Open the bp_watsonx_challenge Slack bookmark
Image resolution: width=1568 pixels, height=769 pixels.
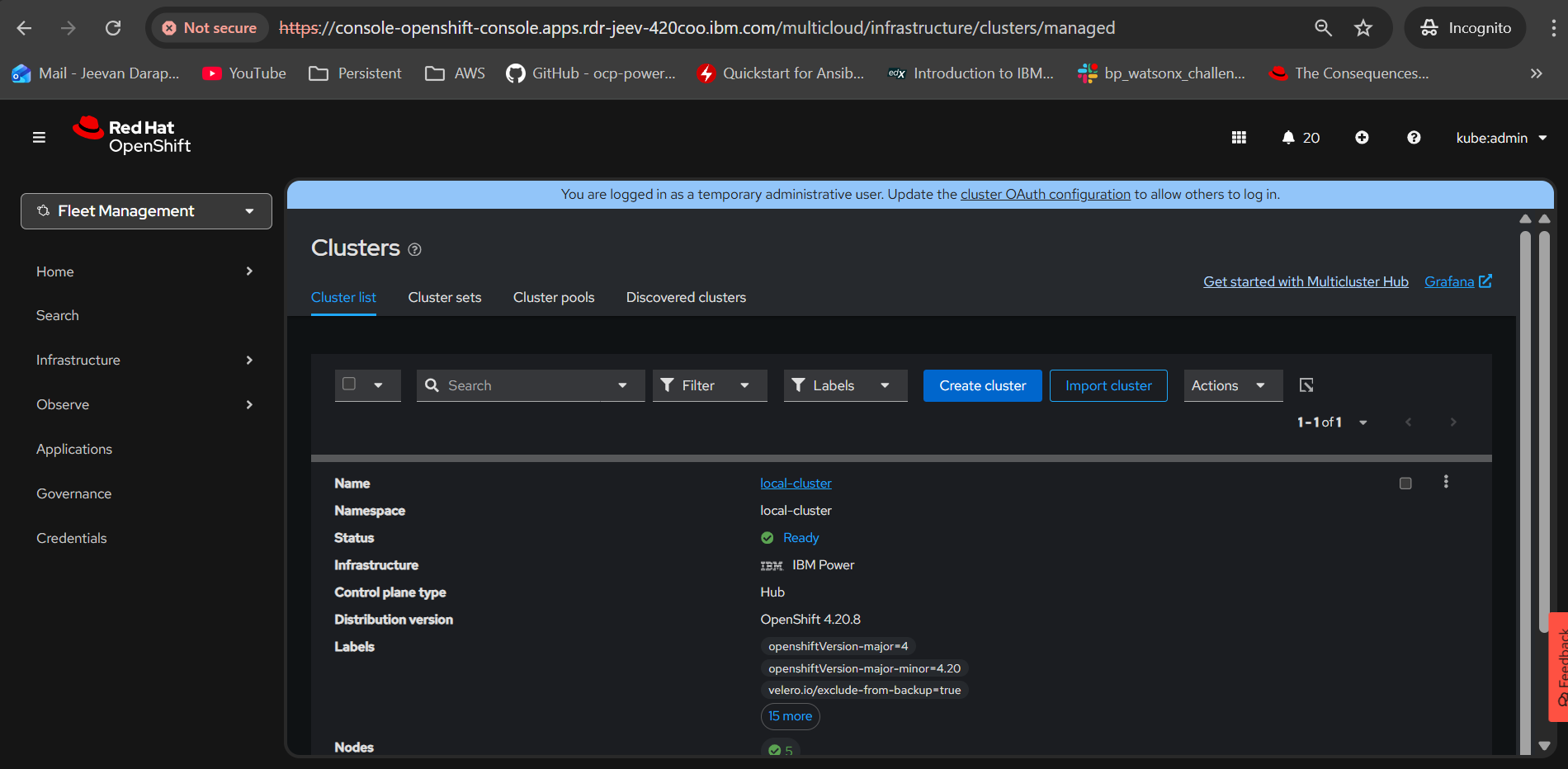[1162, 73]
